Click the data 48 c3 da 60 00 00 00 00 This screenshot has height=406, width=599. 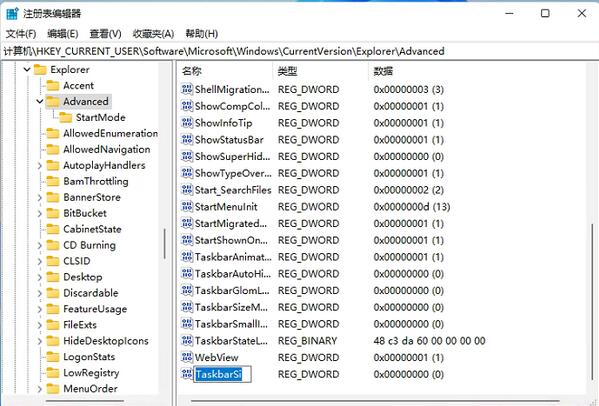429,341
